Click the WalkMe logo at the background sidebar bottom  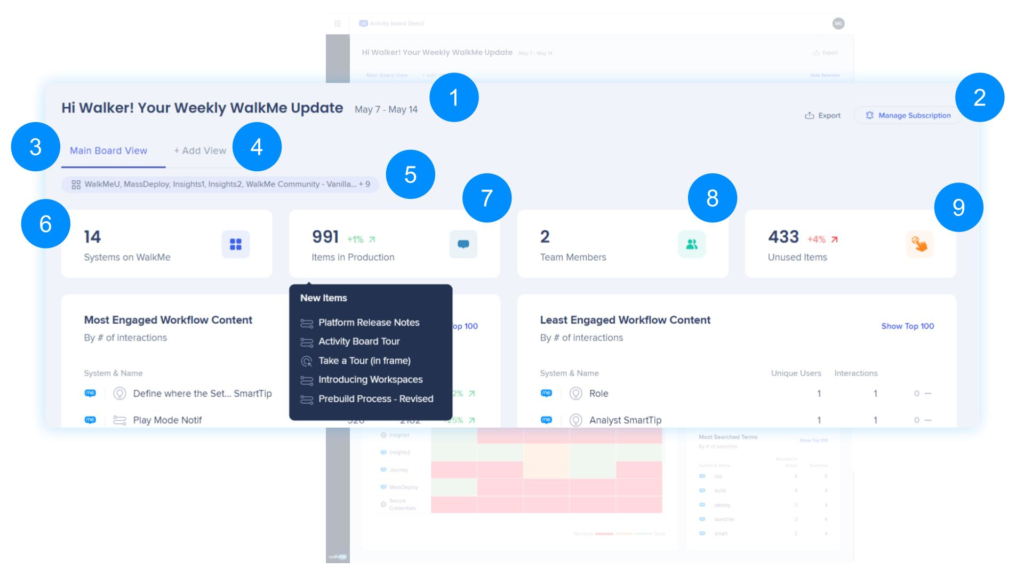pos(338,556)
